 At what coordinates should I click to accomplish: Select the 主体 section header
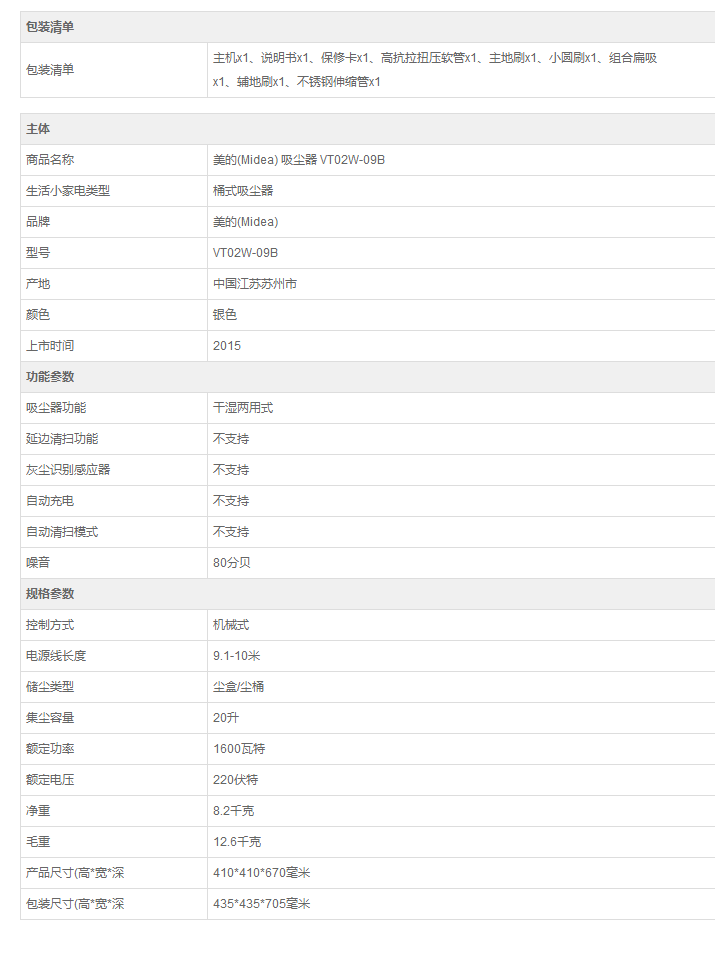38,129
